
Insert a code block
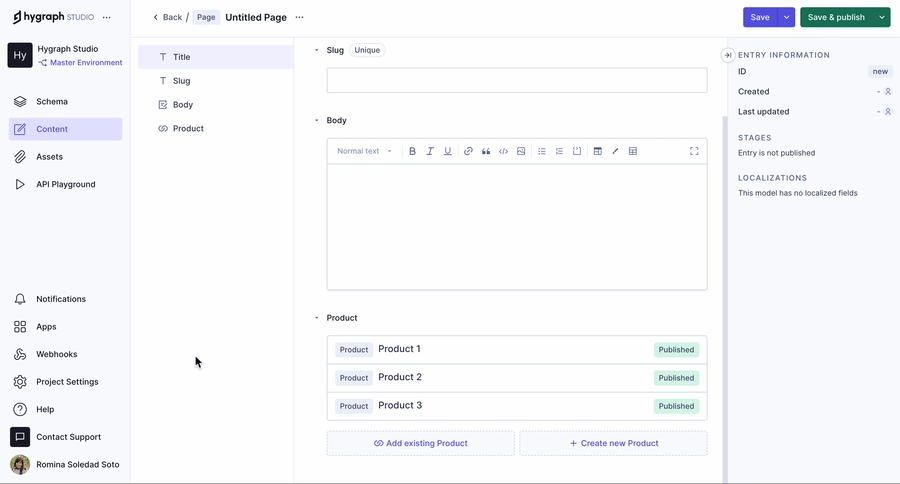pos(503,151)
